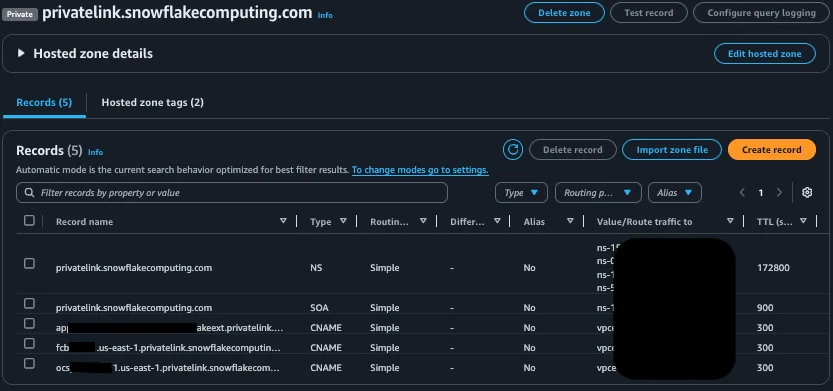The width and height of the screenshot is (833, 391).
Task: Click the Create record button
Action: tap(771, 150)
